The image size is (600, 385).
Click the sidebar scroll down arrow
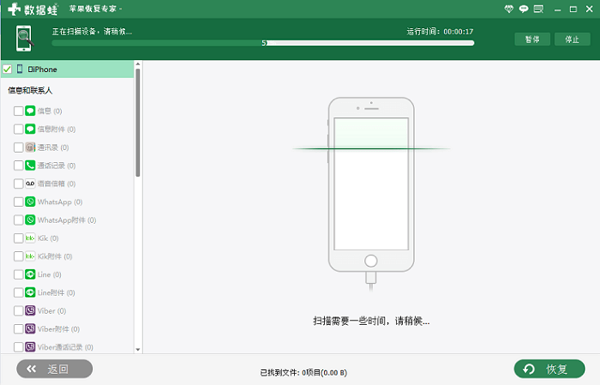(138, 349)
